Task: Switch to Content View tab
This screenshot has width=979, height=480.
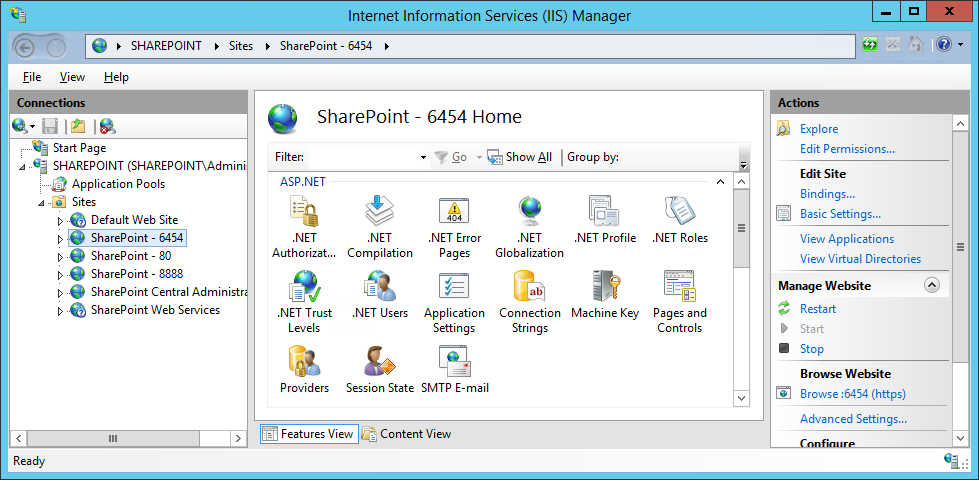Action: click(407, 434)
